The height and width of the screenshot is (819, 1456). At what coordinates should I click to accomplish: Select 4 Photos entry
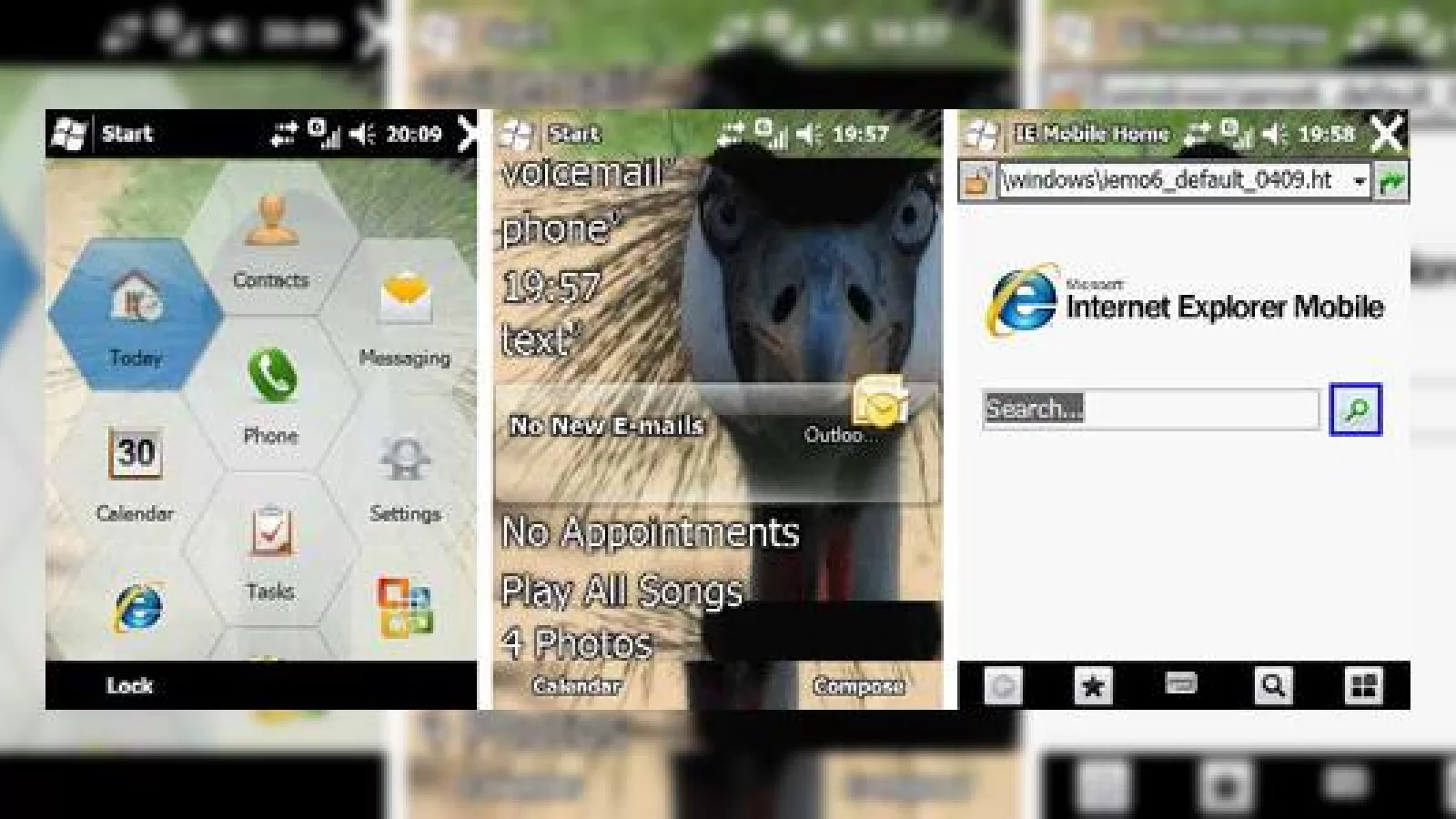[577, 644]
